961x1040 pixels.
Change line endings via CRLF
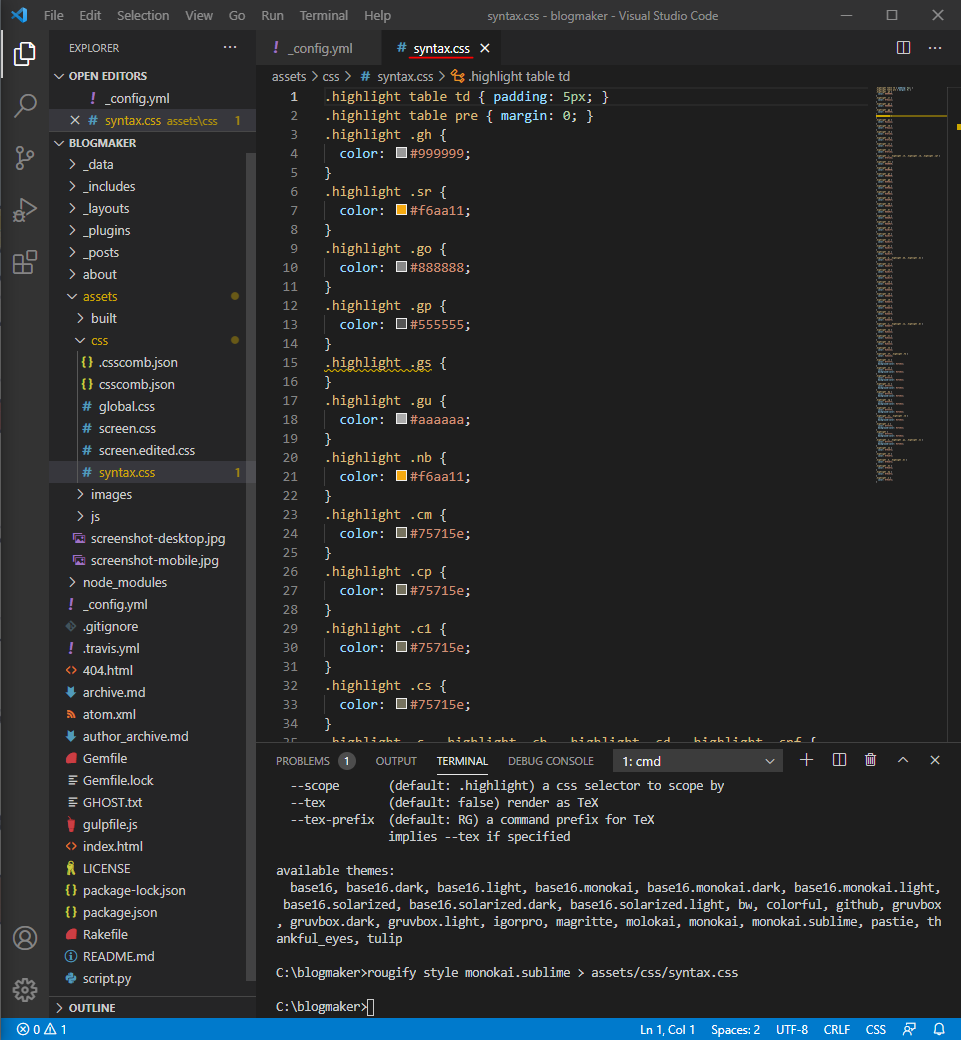pyautogui.click(x=836, y=1029)
